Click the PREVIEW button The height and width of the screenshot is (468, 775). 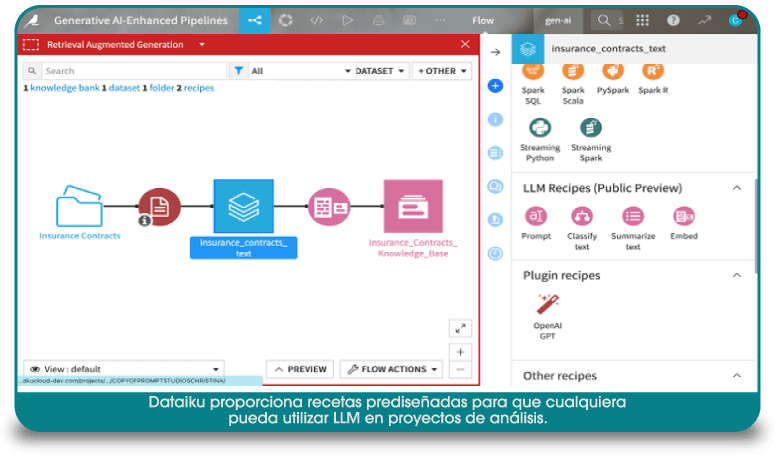pos(300,369)
